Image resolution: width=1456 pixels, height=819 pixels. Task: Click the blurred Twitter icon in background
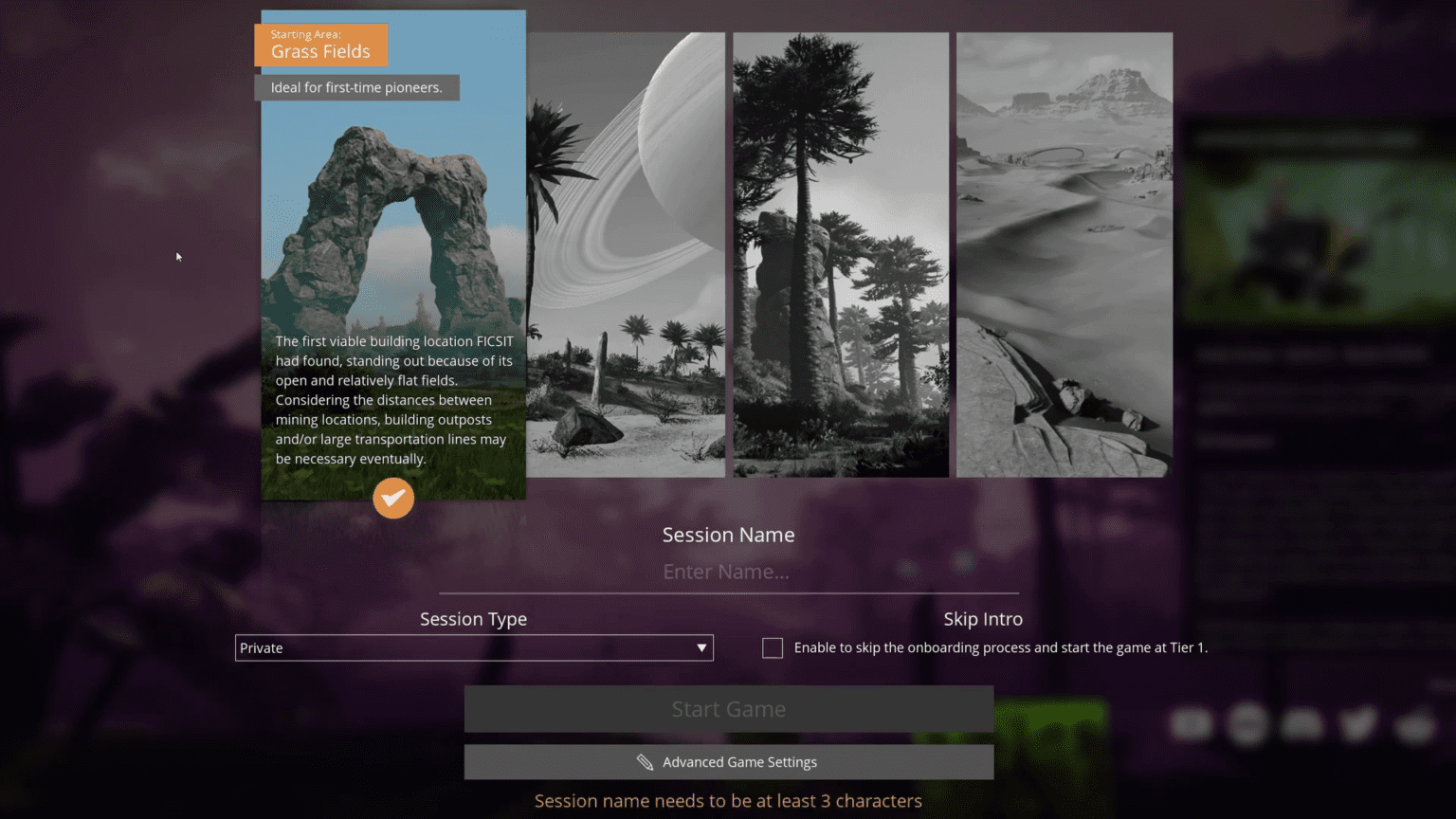pos(1358,724)
